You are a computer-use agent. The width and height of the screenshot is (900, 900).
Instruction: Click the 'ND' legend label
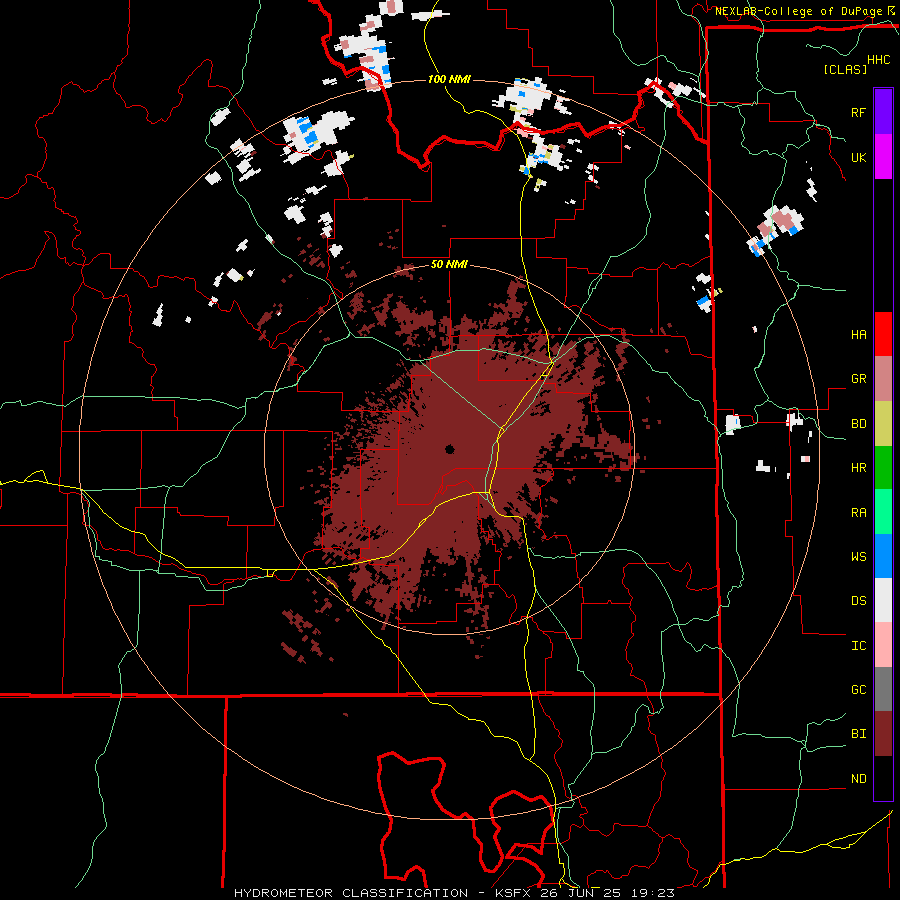click(858, 779)
